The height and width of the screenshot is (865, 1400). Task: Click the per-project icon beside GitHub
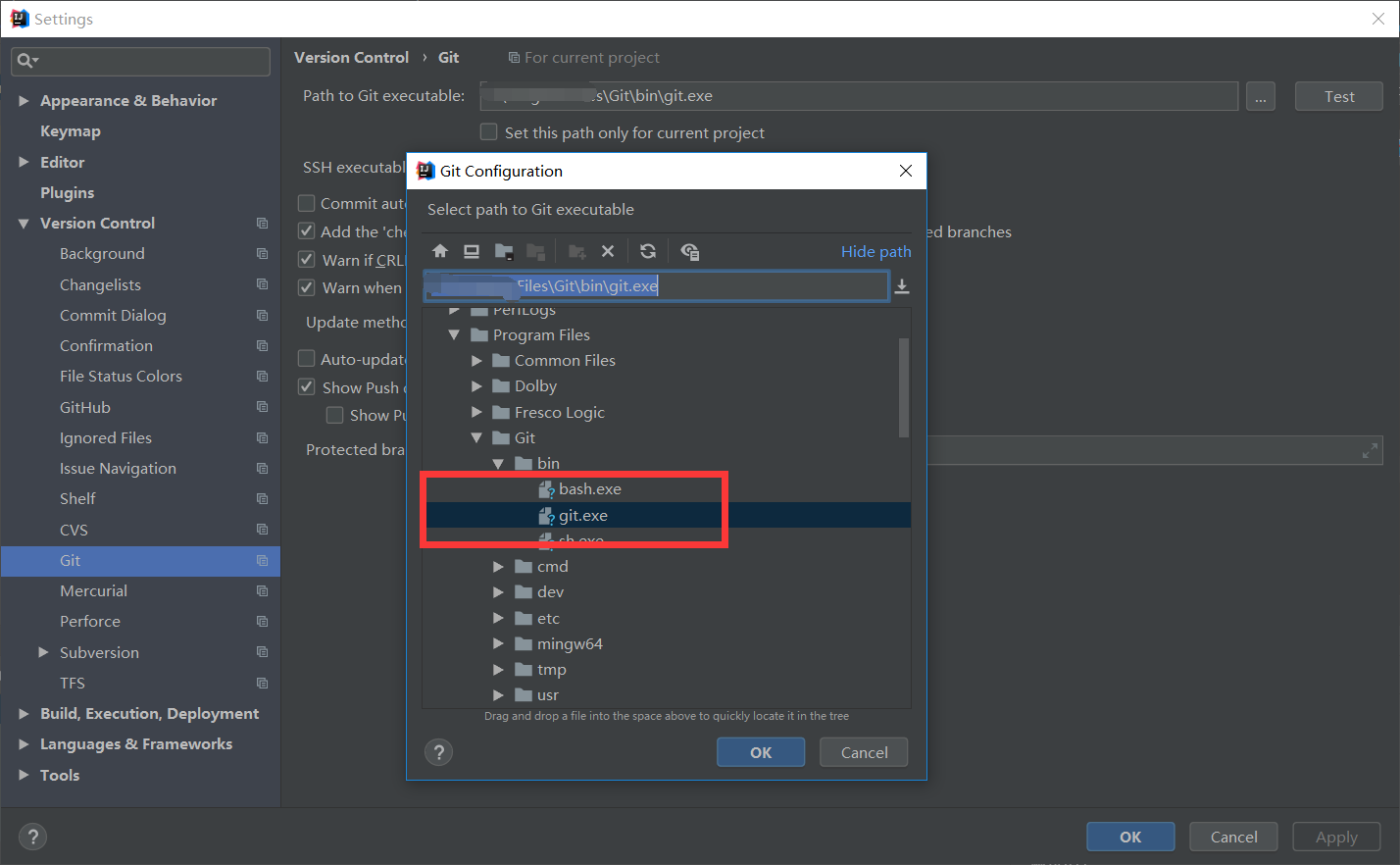point(262,407)
